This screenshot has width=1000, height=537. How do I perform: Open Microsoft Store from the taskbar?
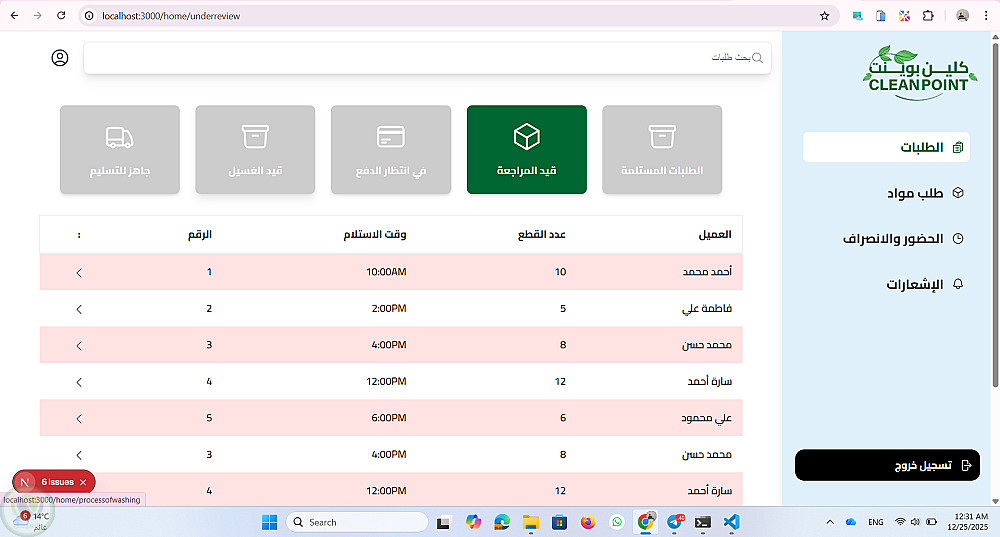pos(559,522)
